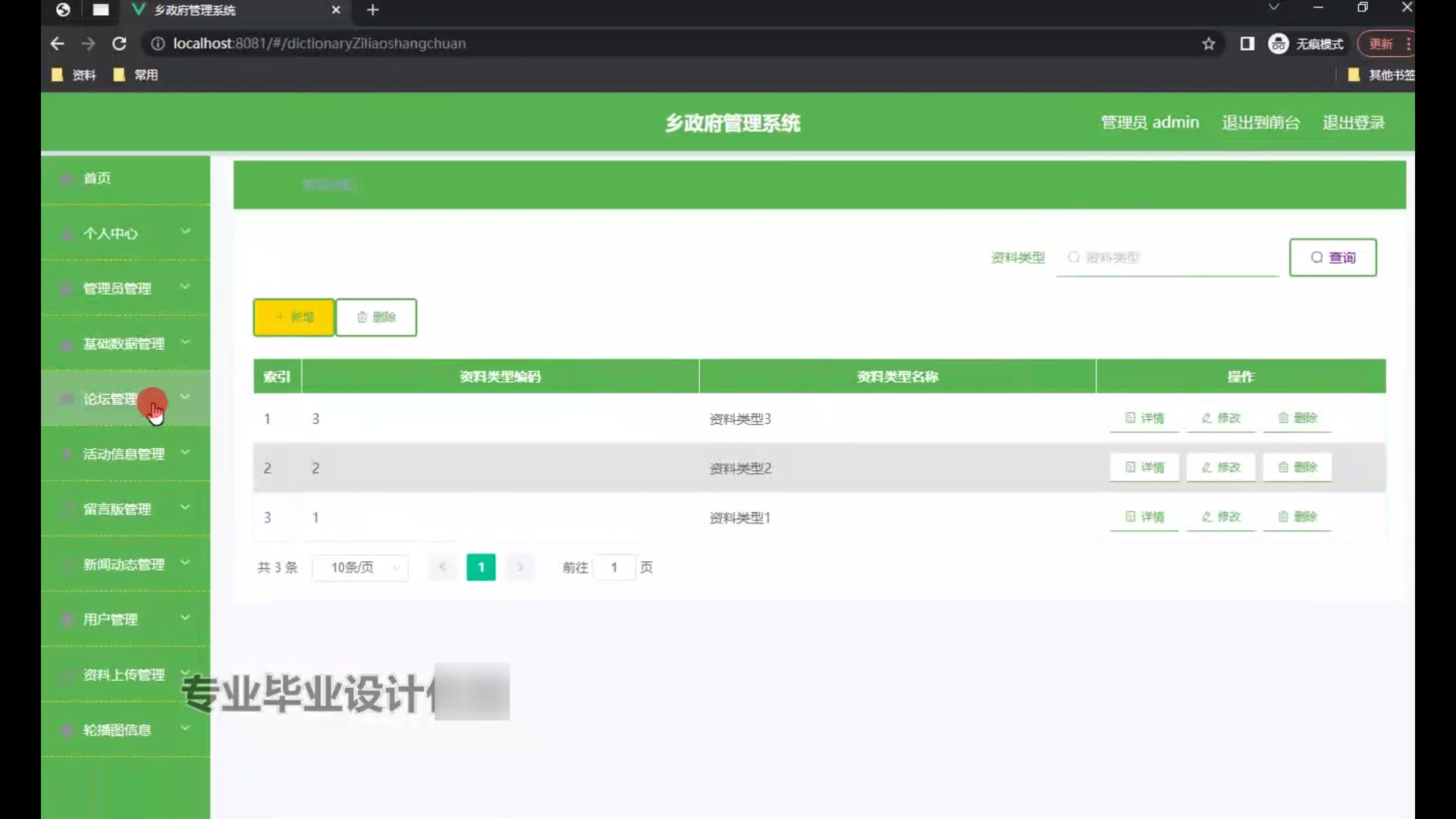The width and height of the screenshot is (1456, 819).
Task: Open the 其他书签 folder
Action: (x=1382, y=74)
